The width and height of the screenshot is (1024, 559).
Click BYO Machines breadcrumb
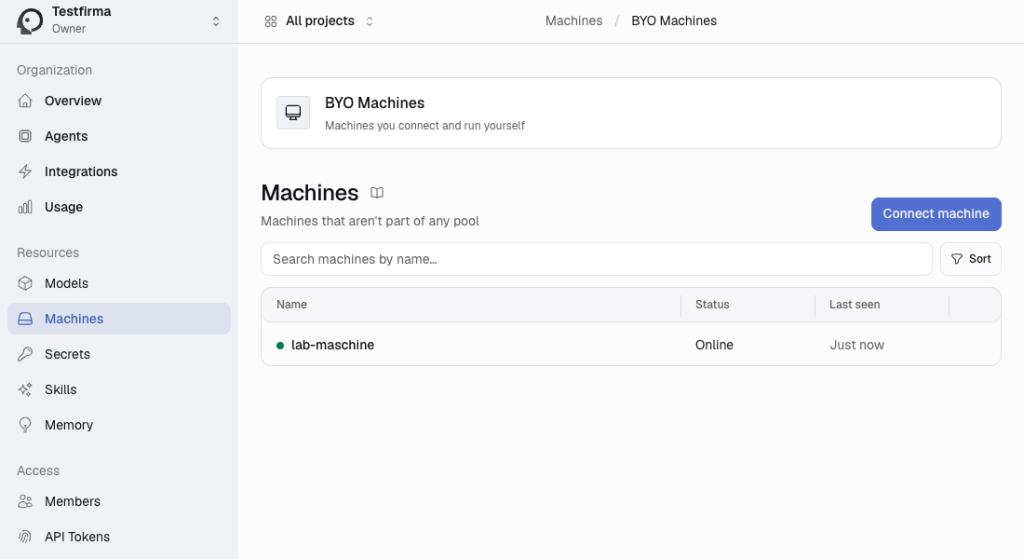(x=673, y=21)
